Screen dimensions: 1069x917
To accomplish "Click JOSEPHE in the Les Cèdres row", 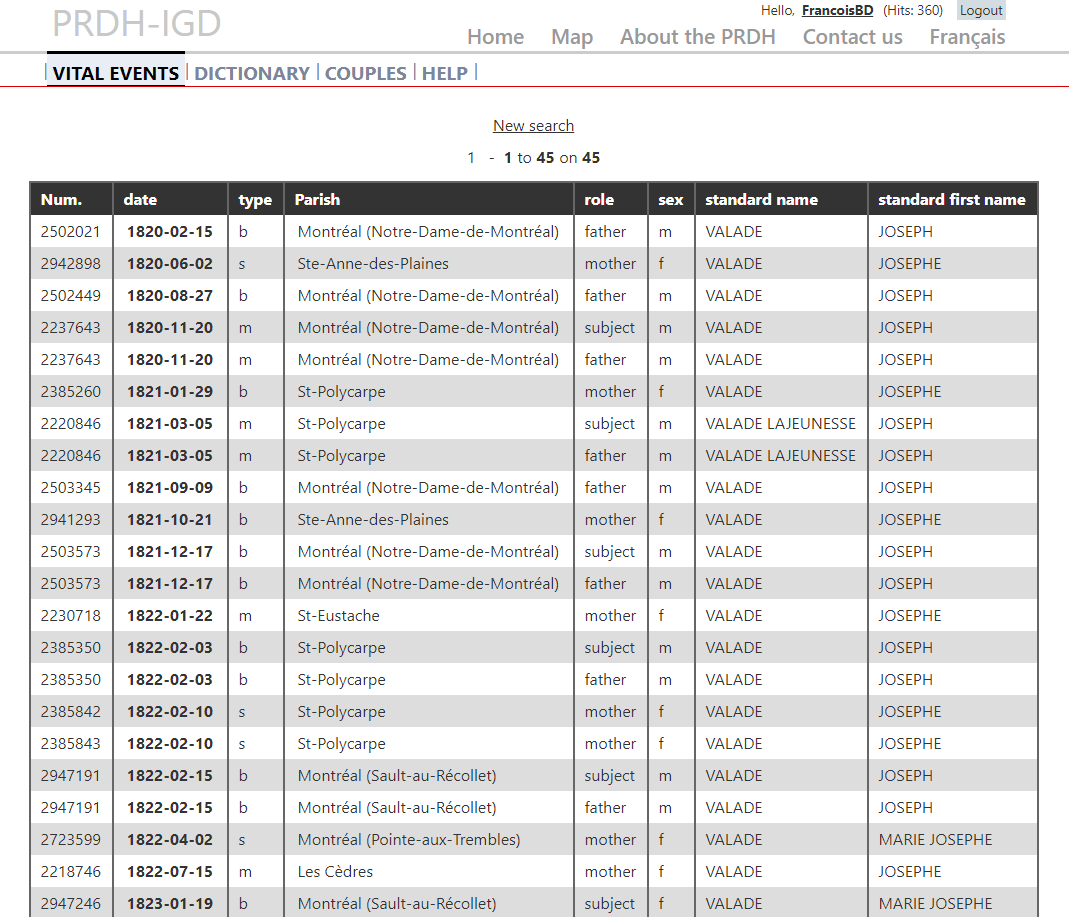I will tap(909, 872).
